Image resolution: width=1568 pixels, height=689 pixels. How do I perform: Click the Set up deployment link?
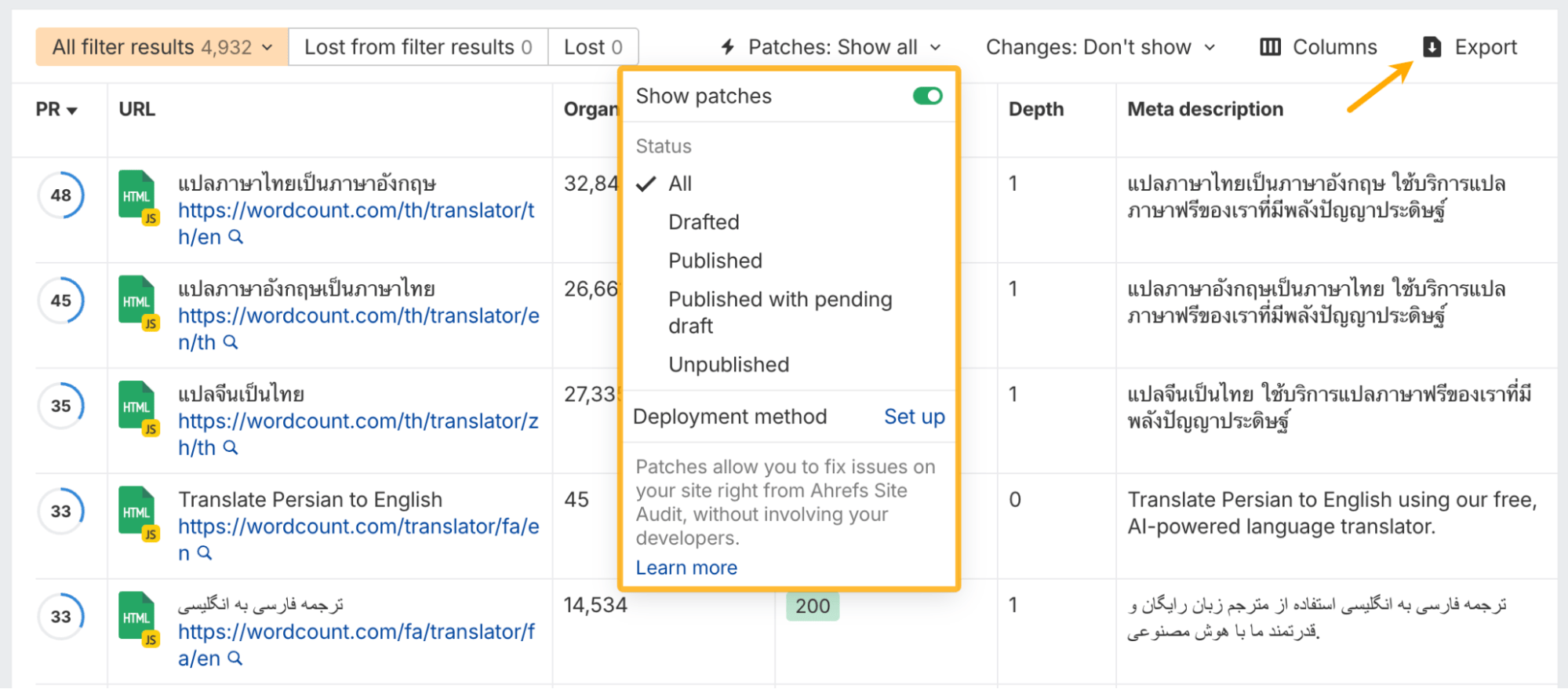point(914,417)
